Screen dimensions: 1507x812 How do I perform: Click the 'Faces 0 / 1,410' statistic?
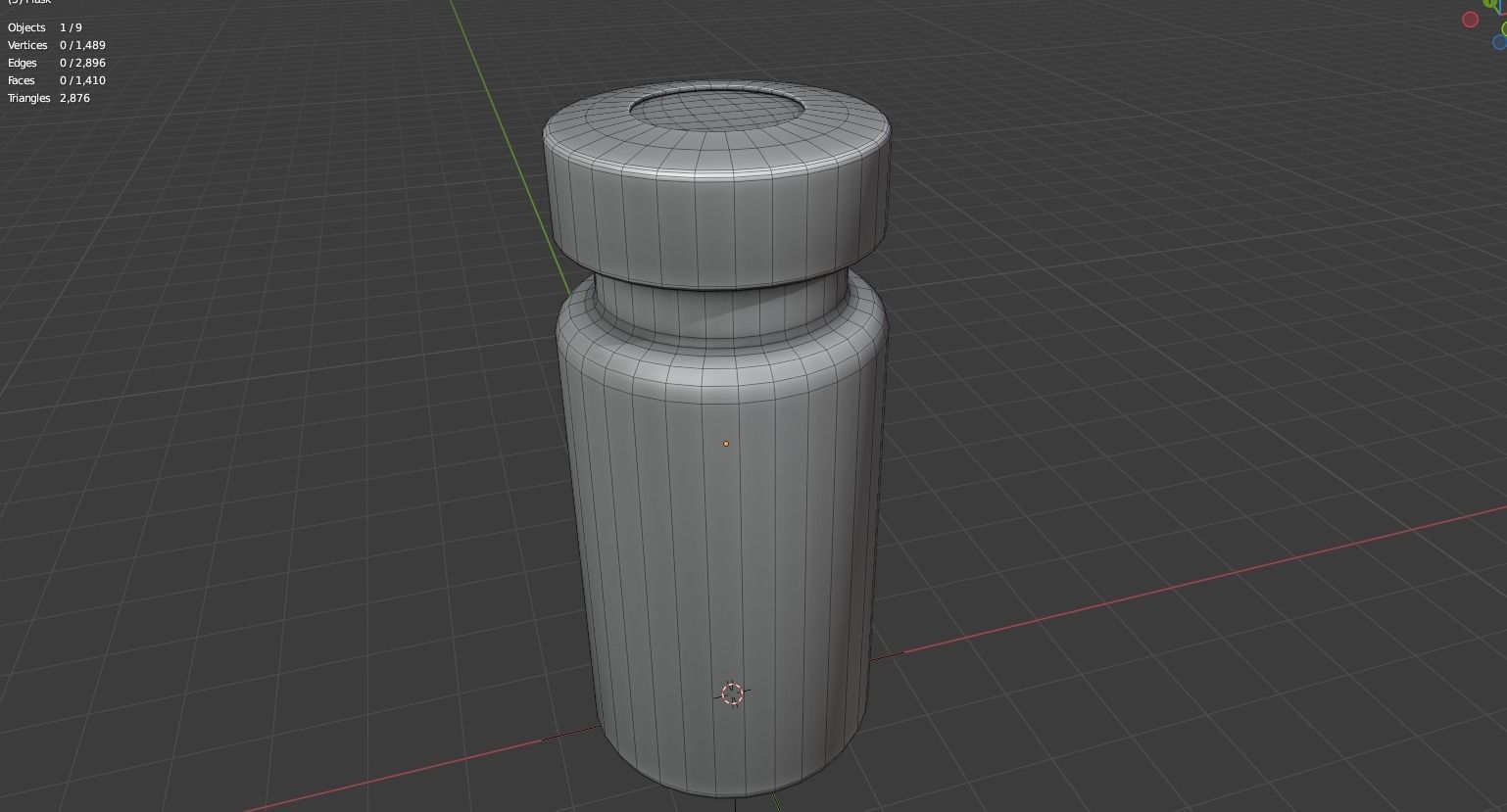[x=57, y=80]
